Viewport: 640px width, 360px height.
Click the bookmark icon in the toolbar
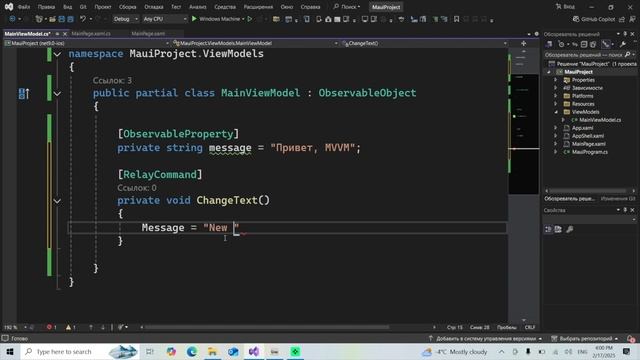[x=456, y=19]
